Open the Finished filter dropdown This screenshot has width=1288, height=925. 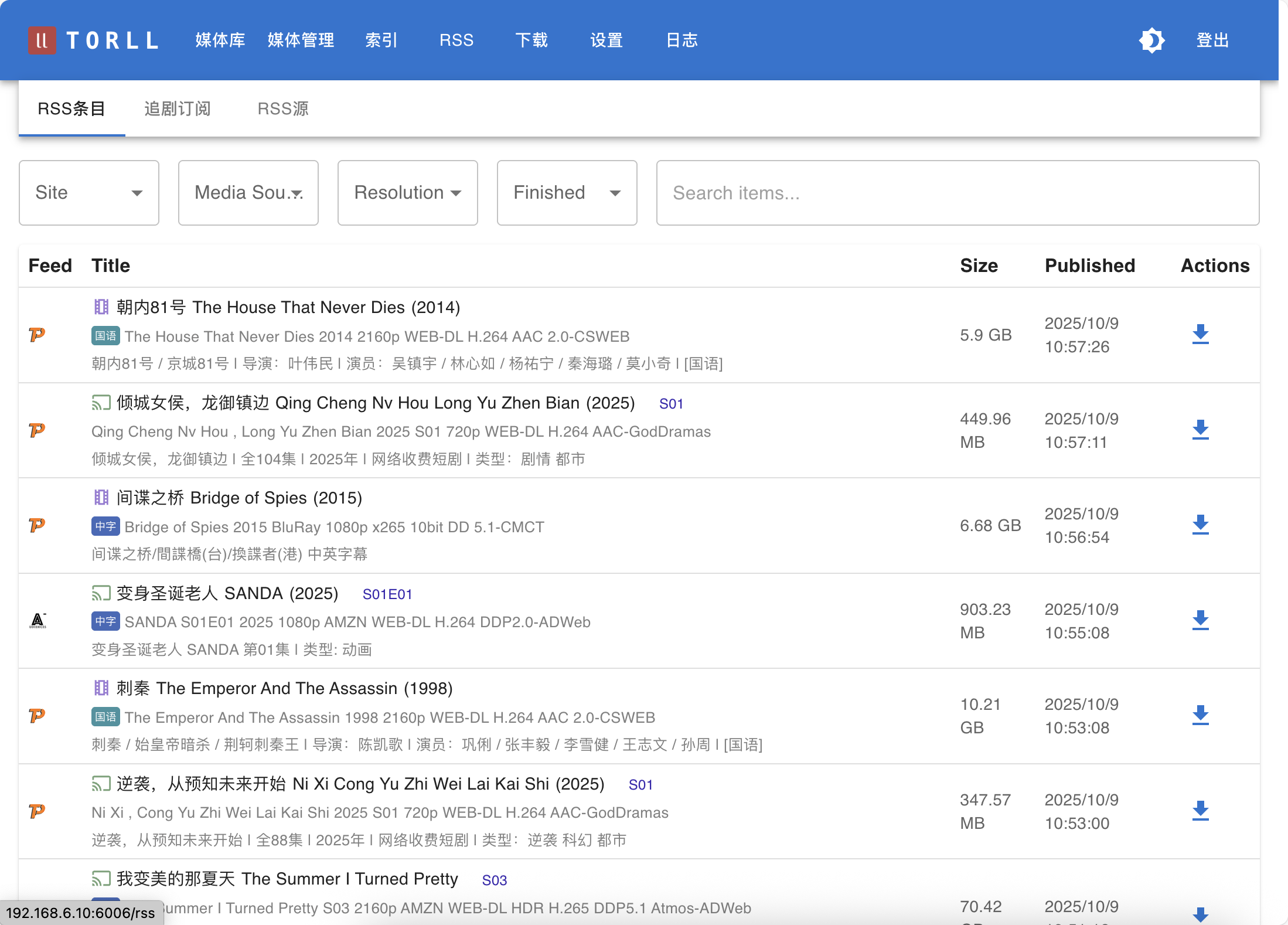point(567,193)
